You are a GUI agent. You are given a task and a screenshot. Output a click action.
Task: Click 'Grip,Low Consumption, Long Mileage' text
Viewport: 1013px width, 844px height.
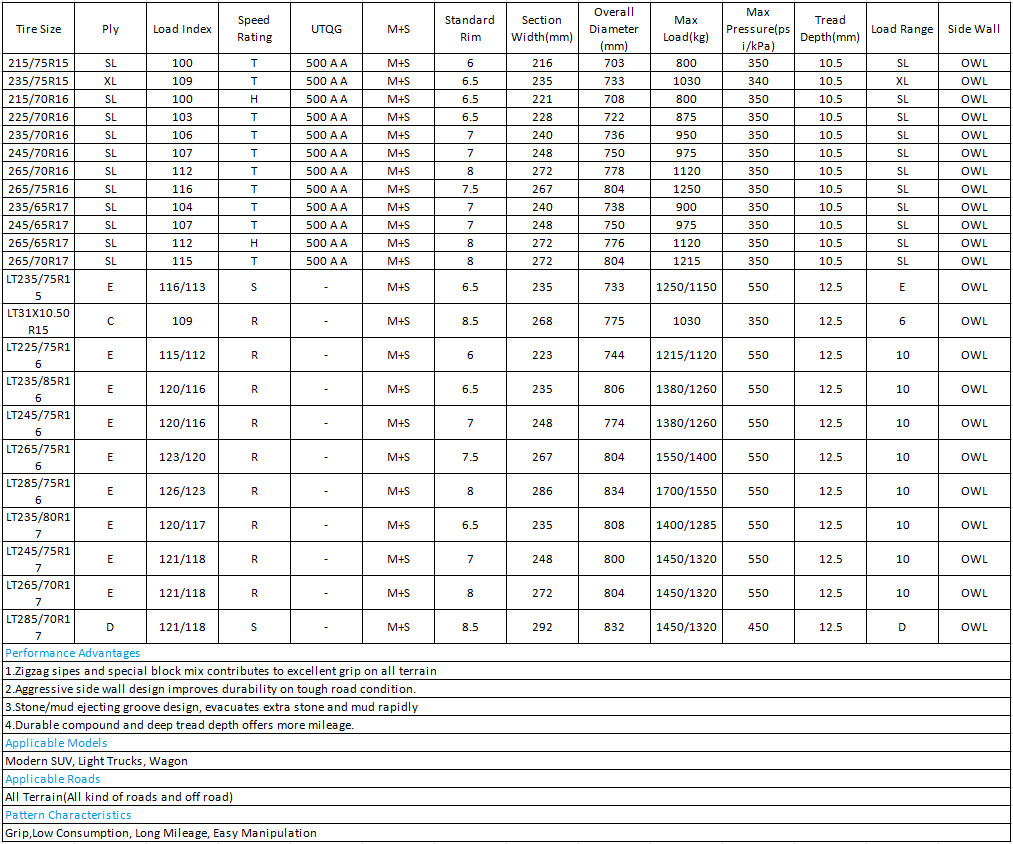tap(161, 833)
